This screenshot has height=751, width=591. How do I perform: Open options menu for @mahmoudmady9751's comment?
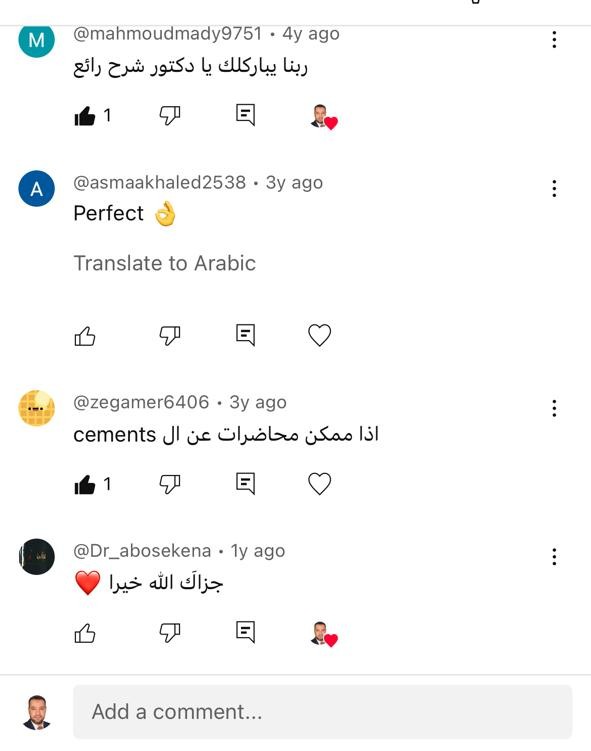[x=554, y=39]
